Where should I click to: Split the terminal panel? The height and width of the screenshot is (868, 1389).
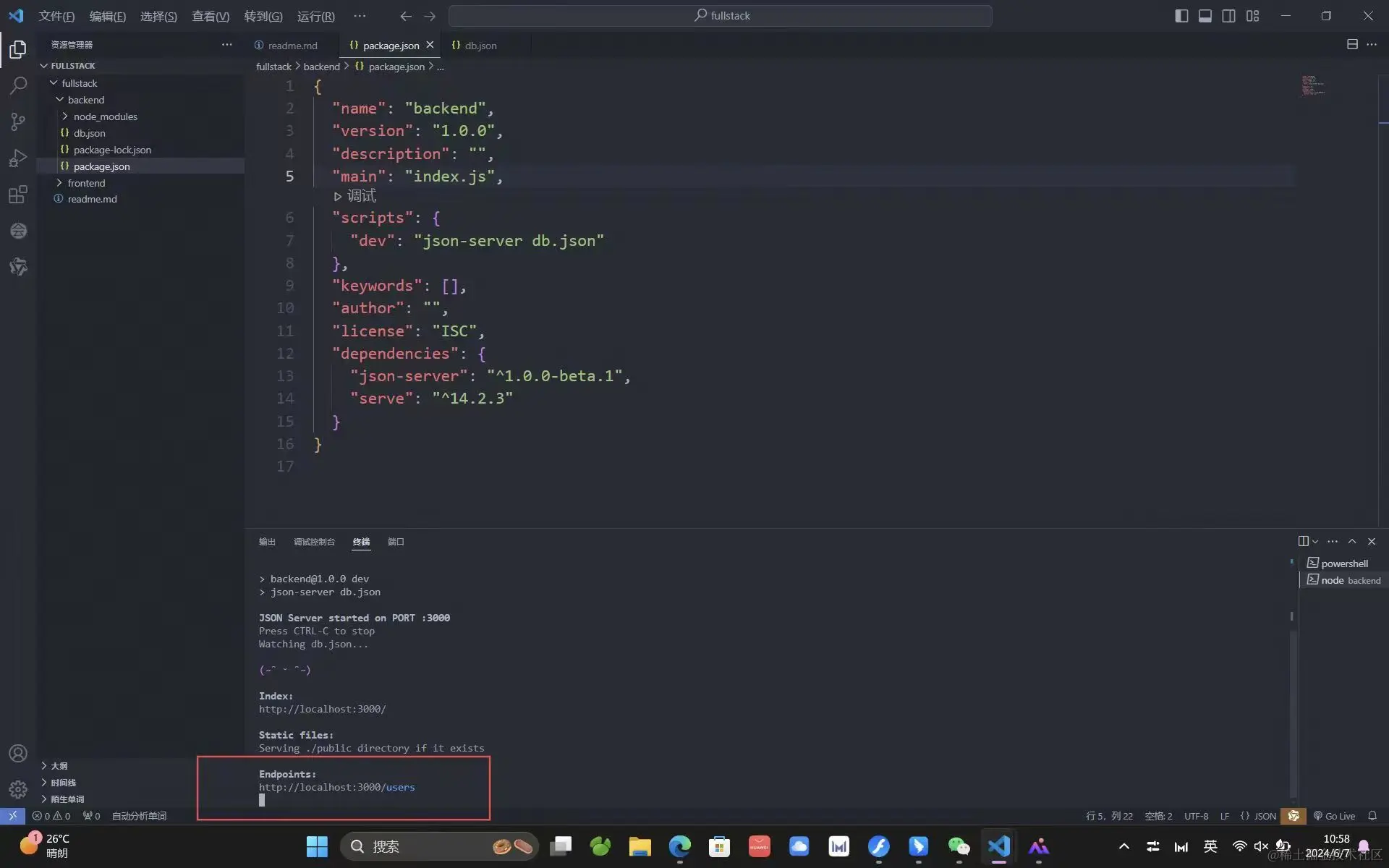[1303, 541]
